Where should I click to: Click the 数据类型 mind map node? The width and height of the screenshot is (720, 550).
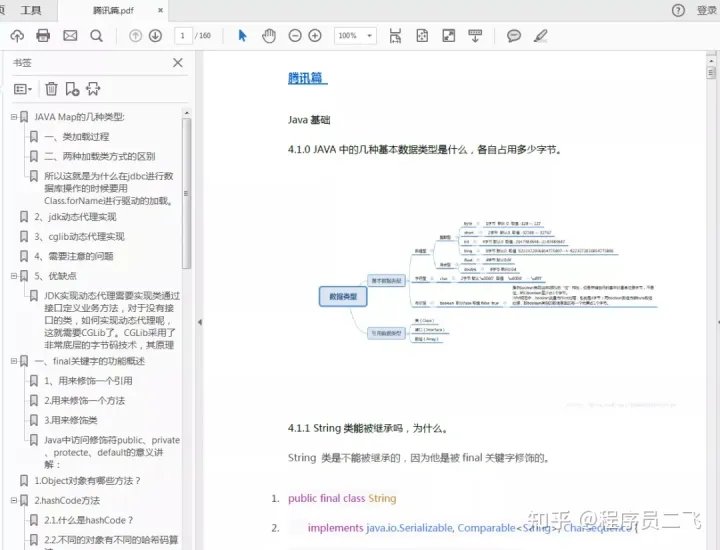[343, 297]
